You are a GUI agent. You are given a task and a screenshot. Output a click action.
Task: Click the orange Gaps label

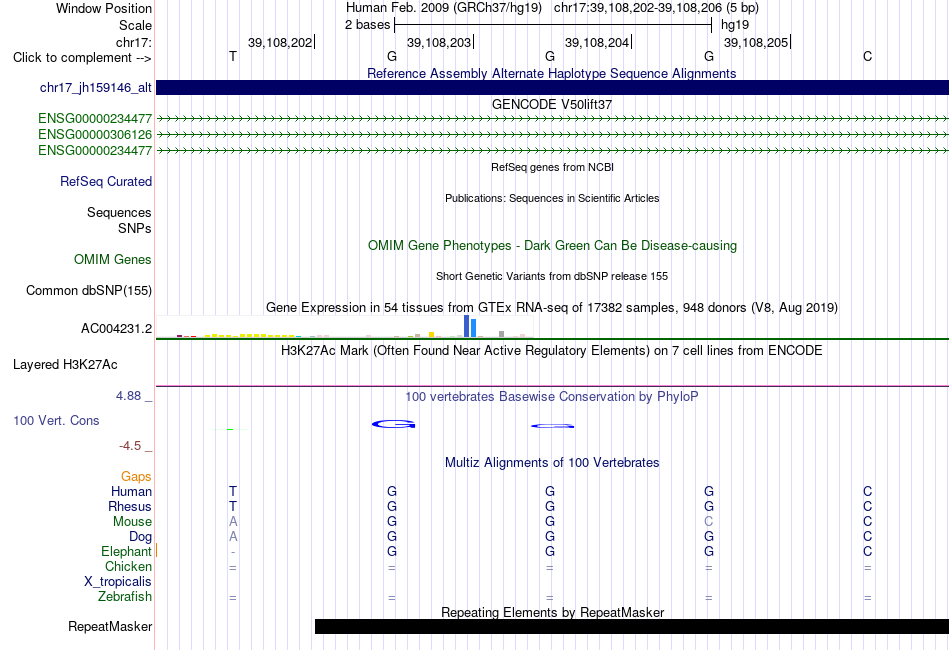coord(136,477)
